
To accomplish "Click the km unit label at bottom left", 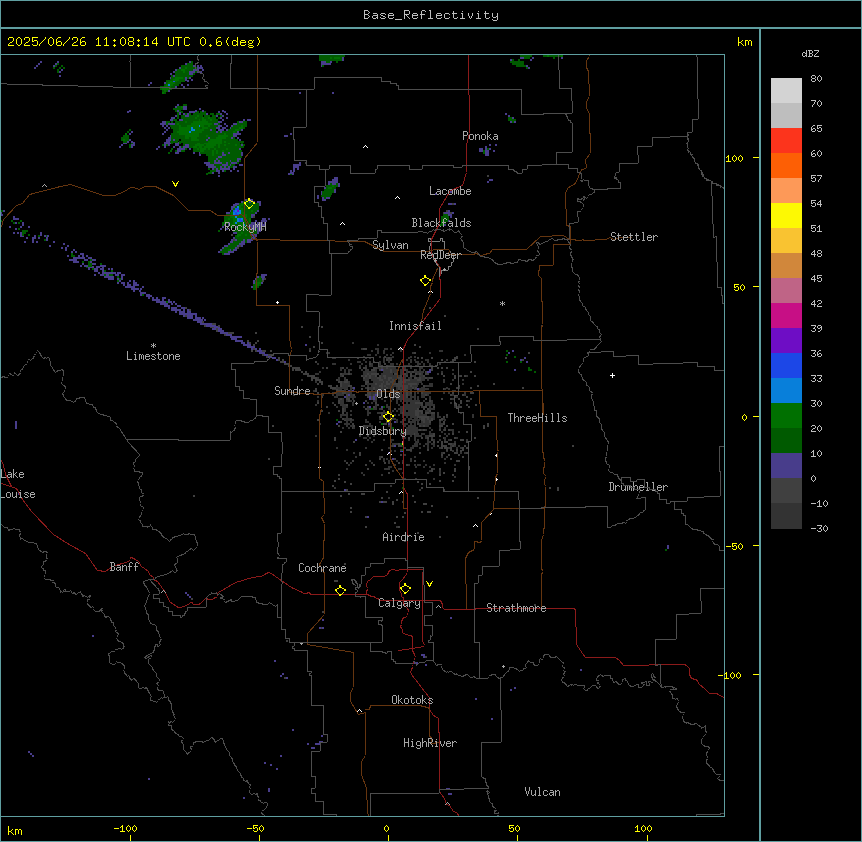I will (15, 830).
